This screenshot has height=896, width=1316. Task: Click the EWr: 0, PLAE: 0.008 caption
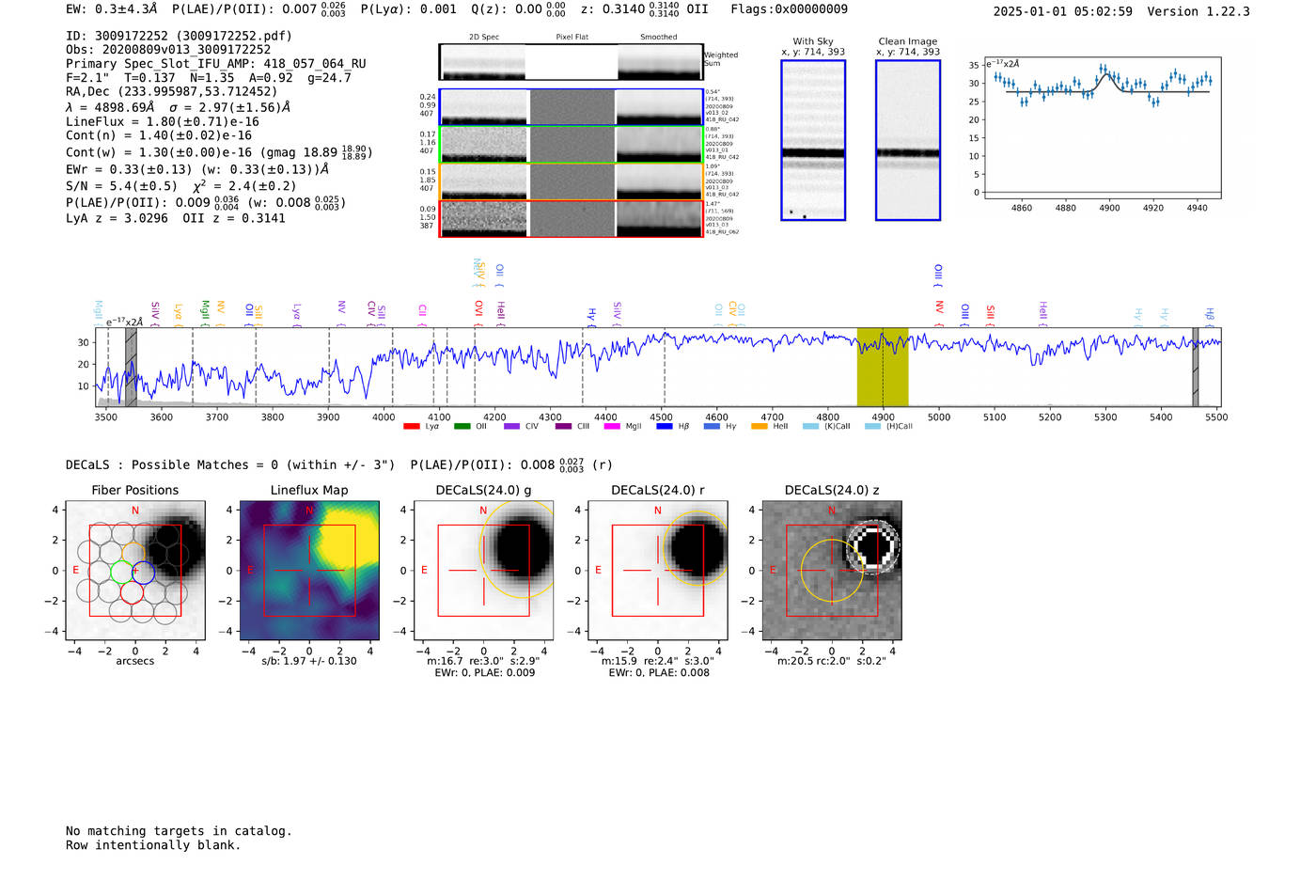(659, 672)
